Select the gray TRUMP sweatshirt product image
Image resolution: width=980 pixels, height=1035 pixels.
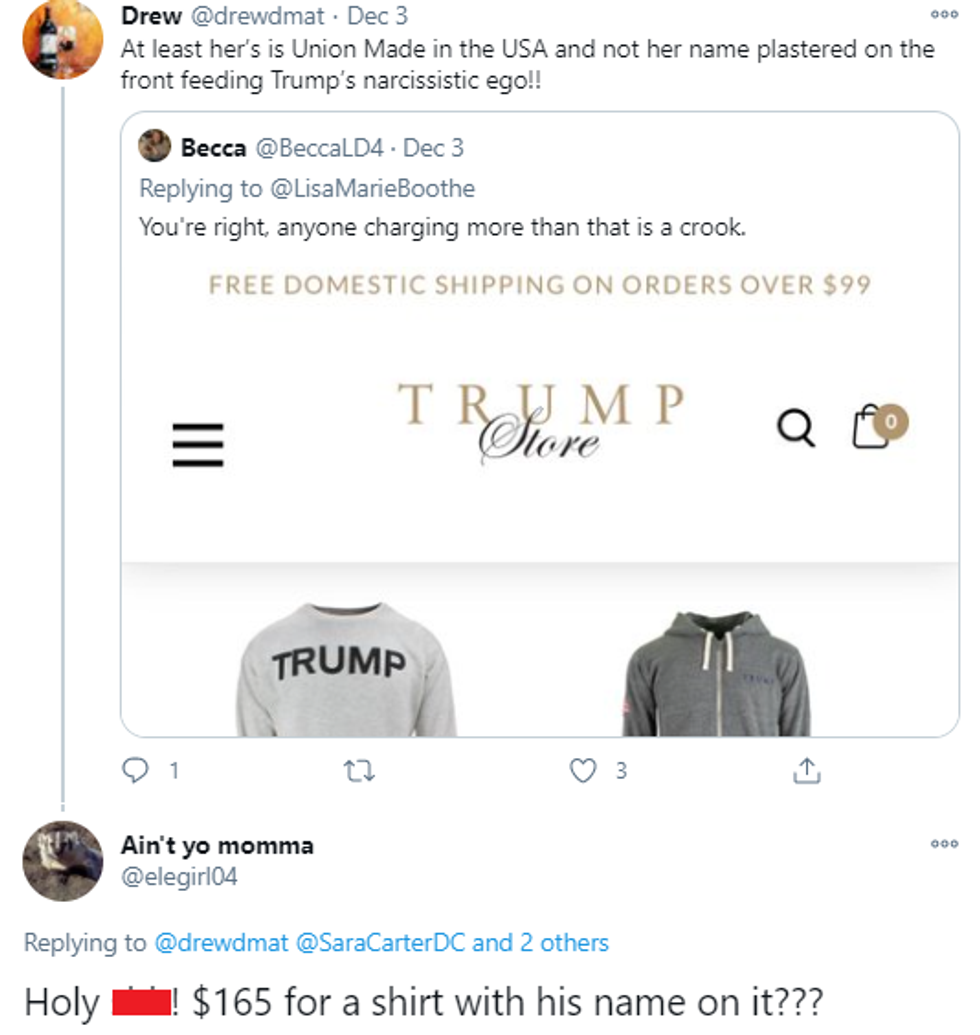click(x=341, y=670)
